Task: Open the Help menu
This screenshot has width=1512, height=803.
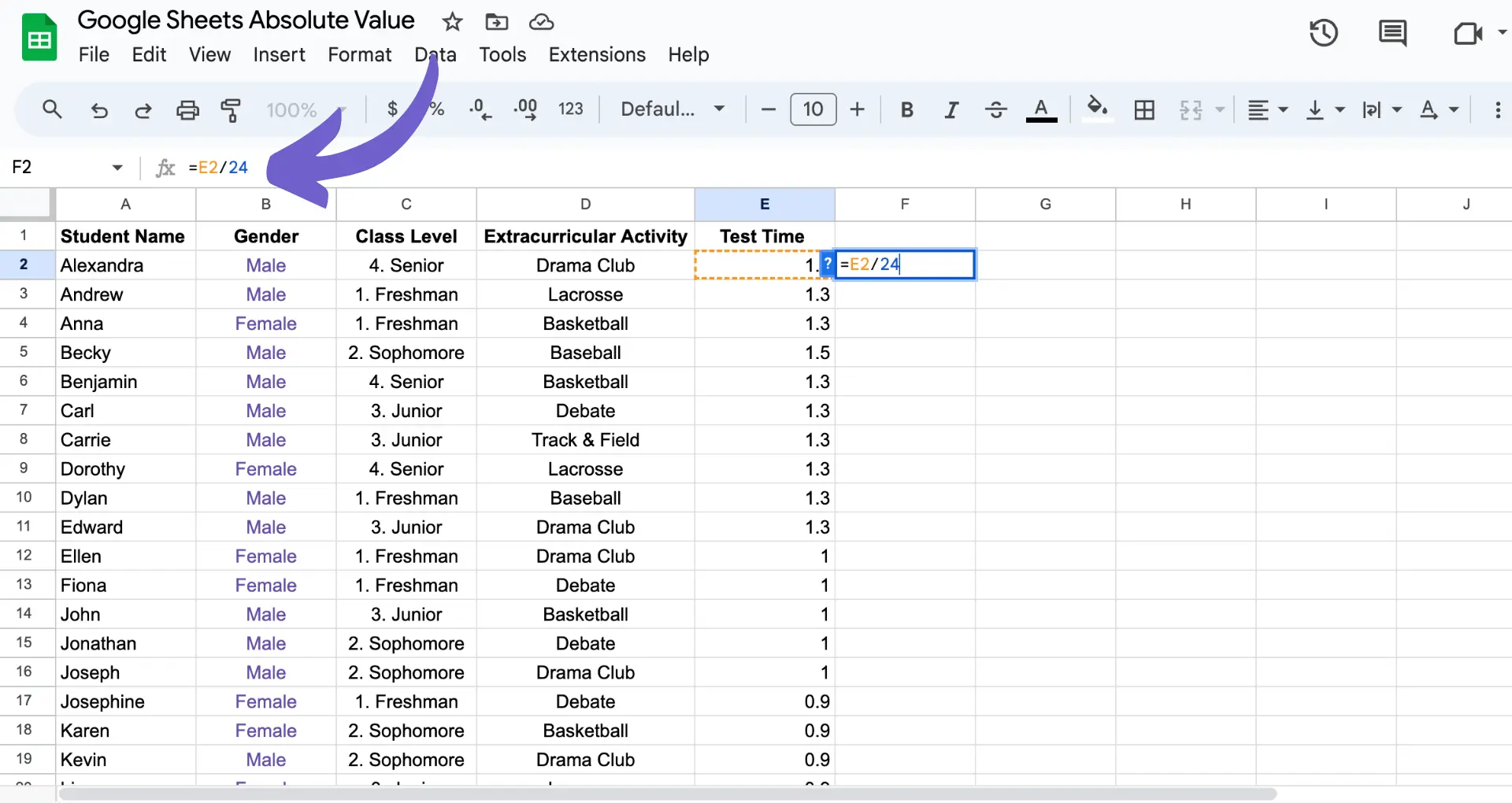Action: click(x=688, y=54)
